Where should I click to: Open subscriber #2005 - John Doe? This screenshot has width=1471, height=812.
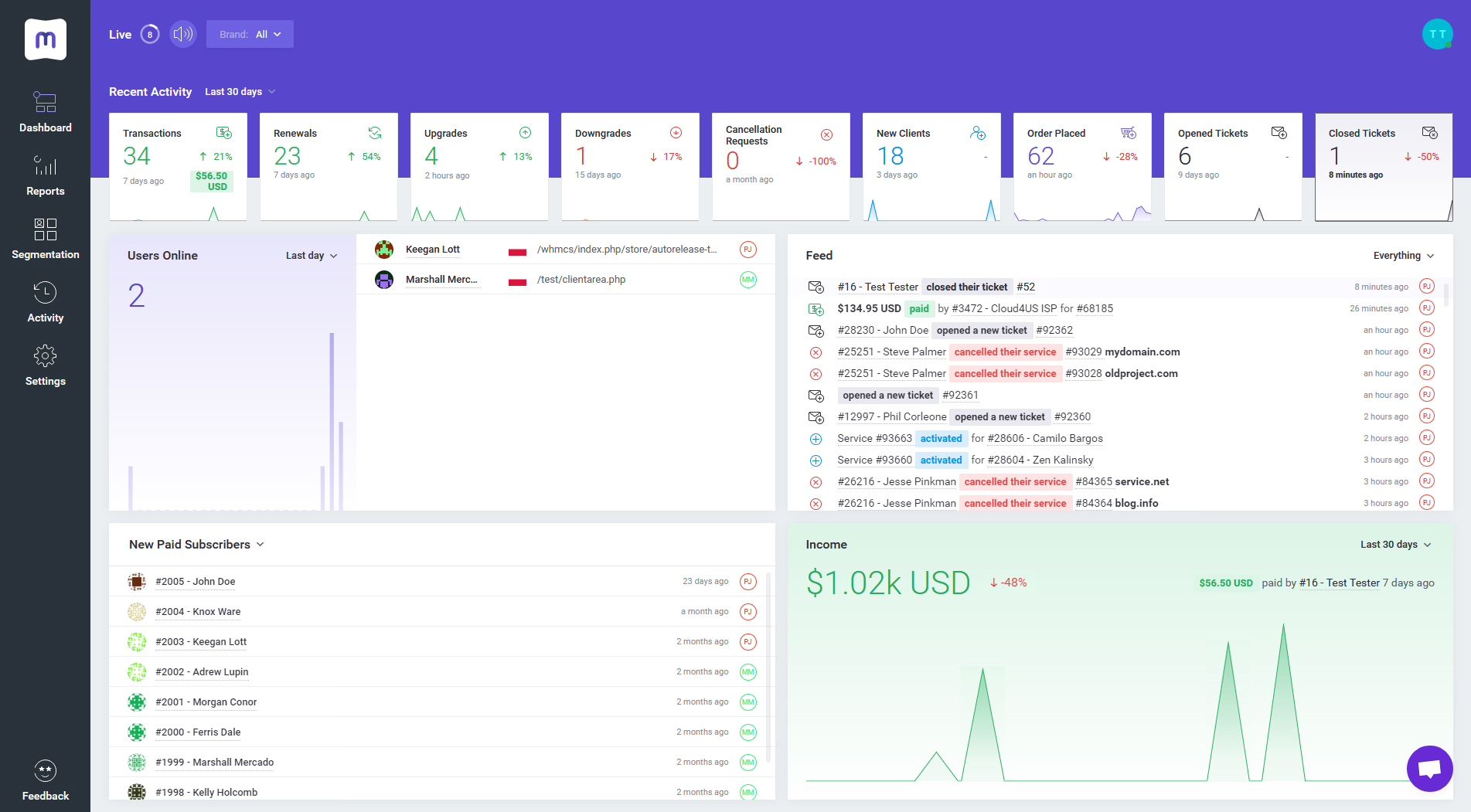(195, 582)
